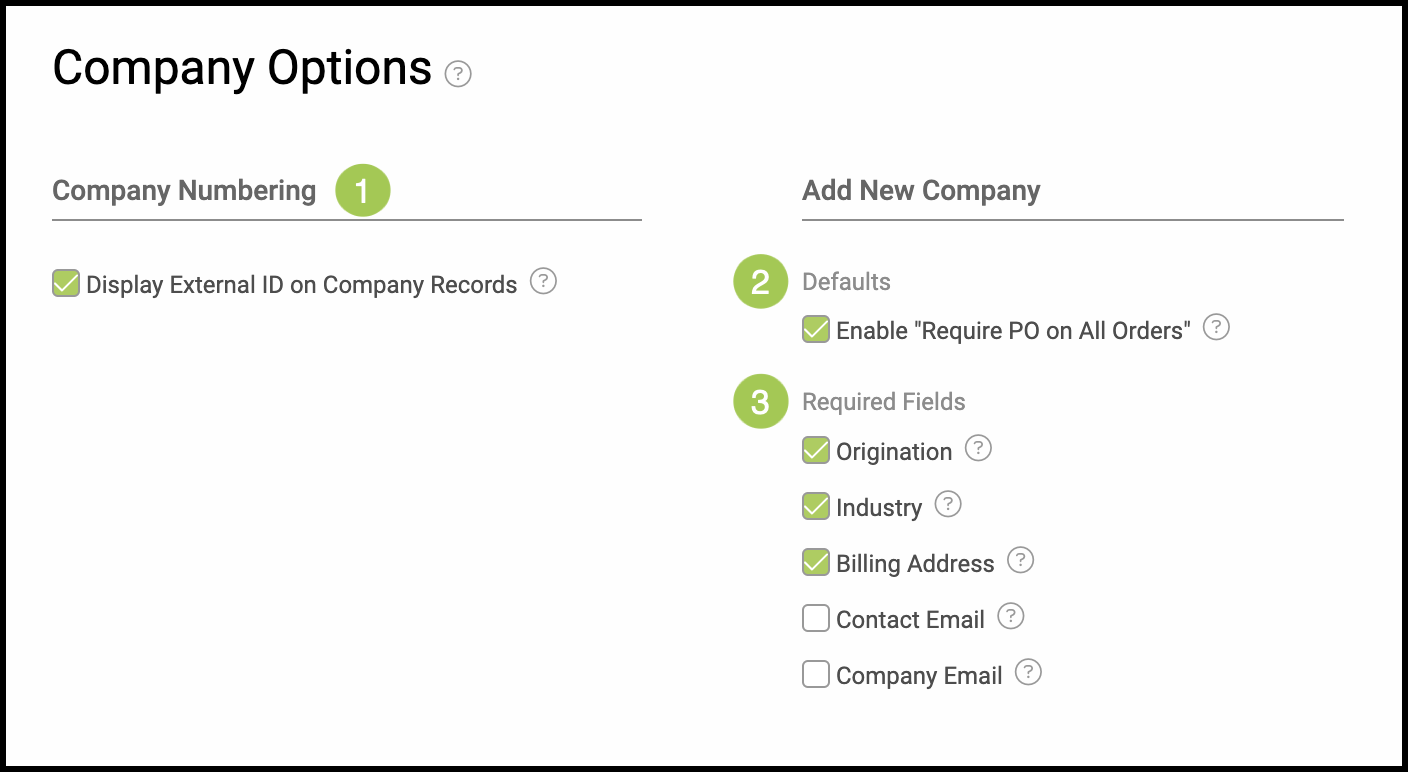Open help icon beside Company Options title
The image size is (1408, 772).
458,74
